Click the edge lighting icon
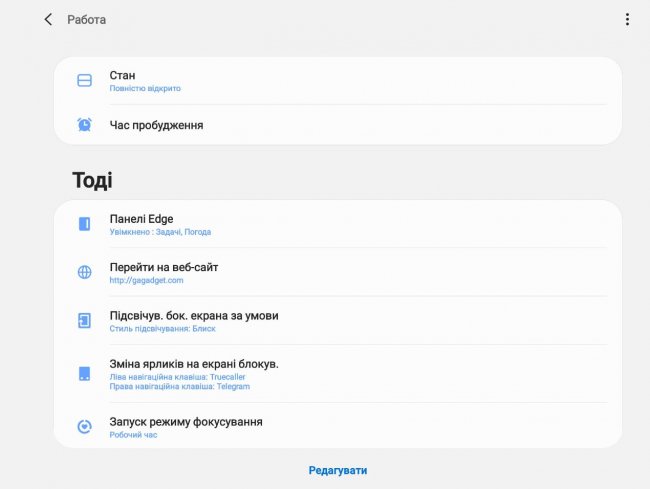650x489 pixels. click(x=85, y=321)
